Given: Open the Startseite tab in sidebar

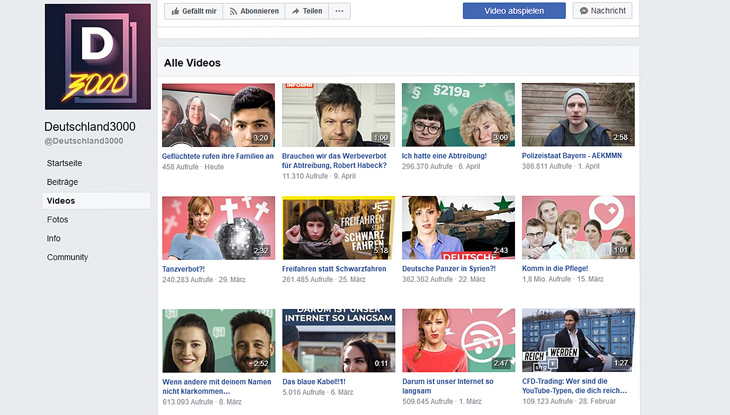Looking at the screenshot, I should click(64, 163).
